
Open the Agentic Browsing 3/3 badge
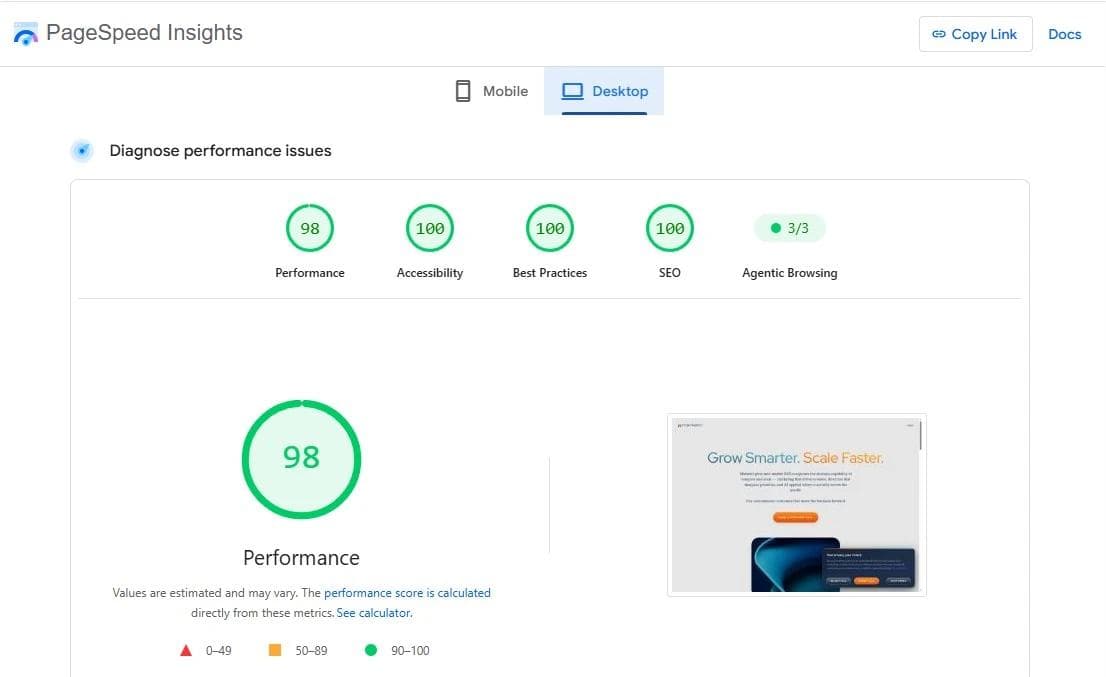point(789,228)
